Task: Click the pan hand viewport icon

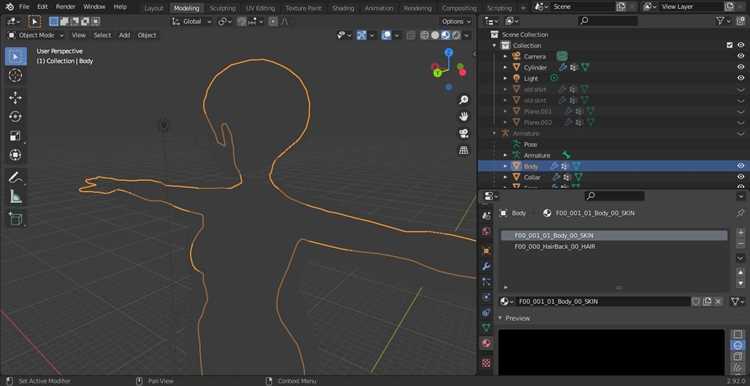Action: click(463, 117)
